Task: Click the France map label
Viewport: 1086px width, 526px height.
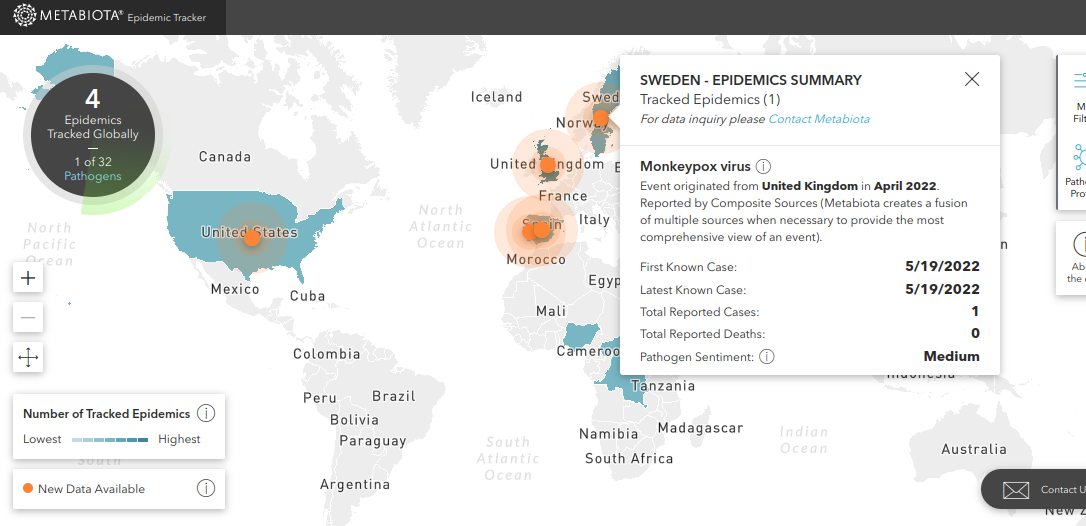Action: pyautogui.click(x=563, y=196)
